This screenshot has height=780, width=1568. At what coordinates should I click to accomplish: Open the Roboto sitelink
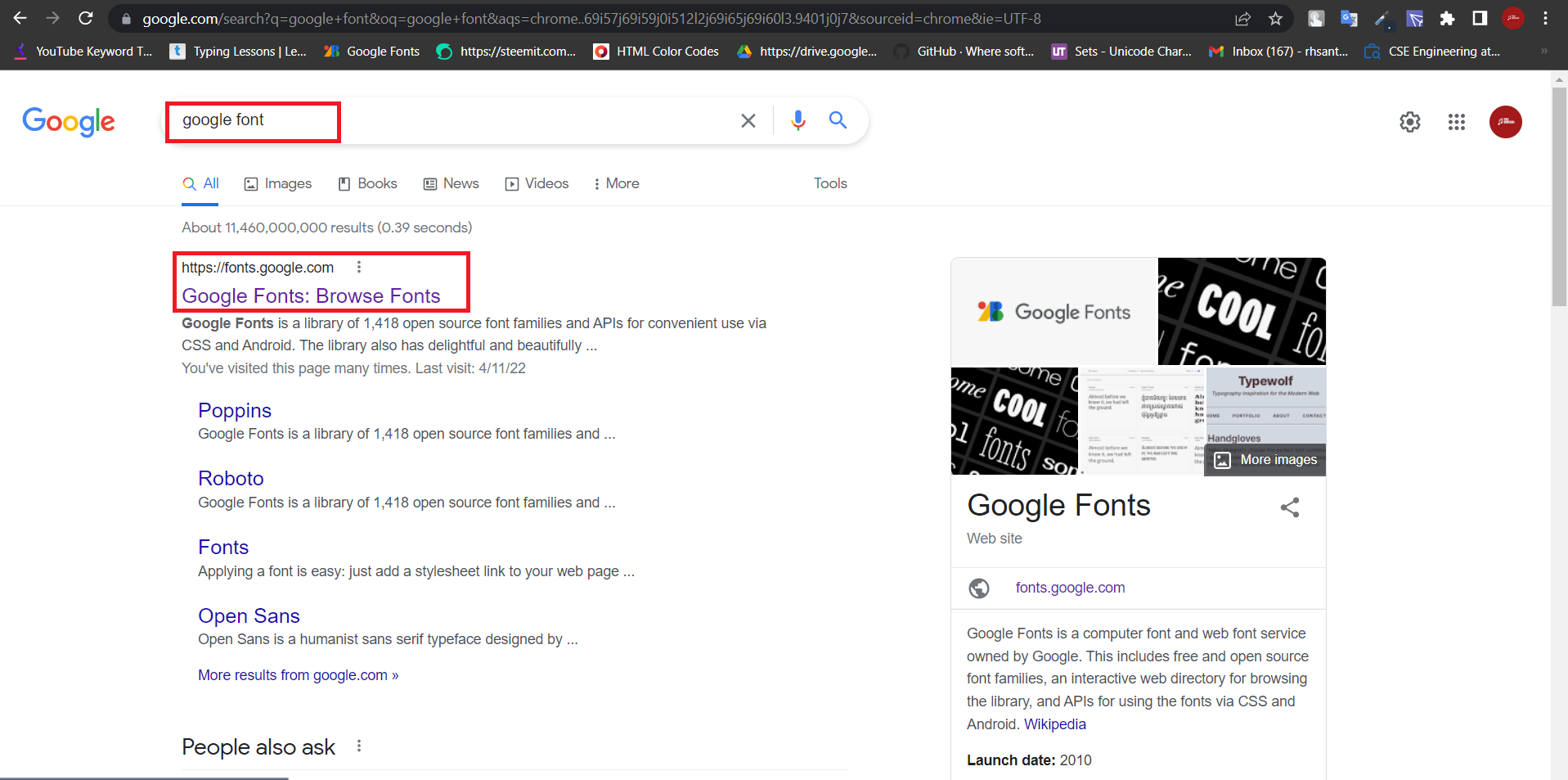[231, 479]
